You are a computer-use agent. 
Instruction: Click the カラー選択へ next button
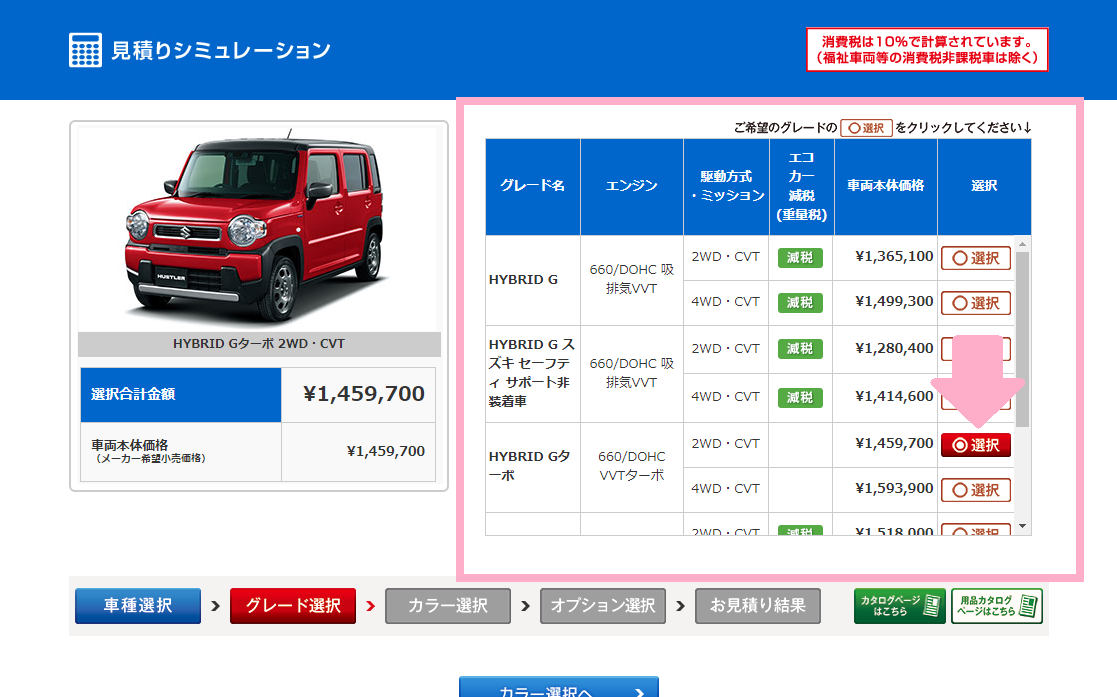[558, 687]
